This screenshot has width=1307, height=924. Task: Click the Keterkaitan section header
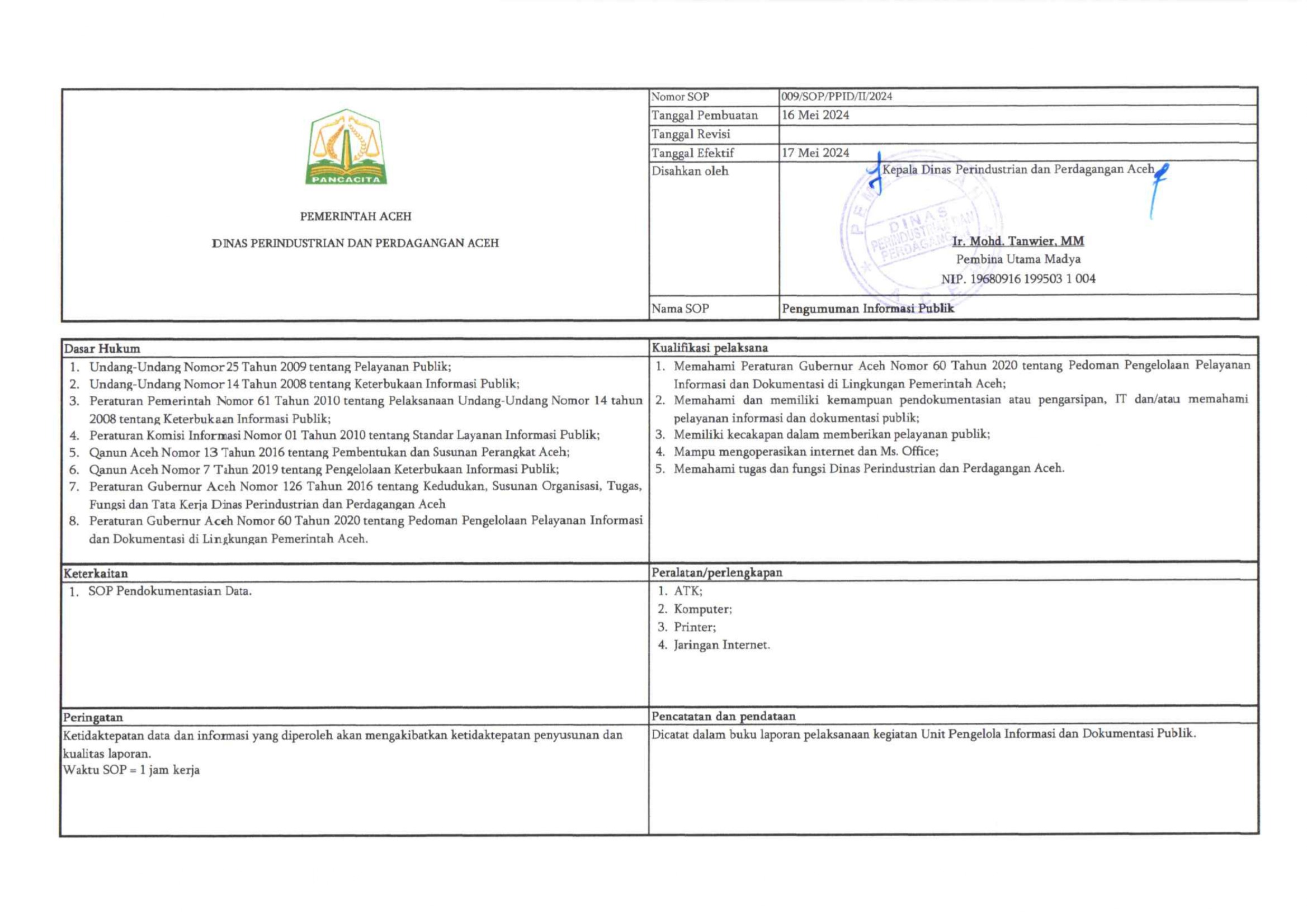(96, 573)
